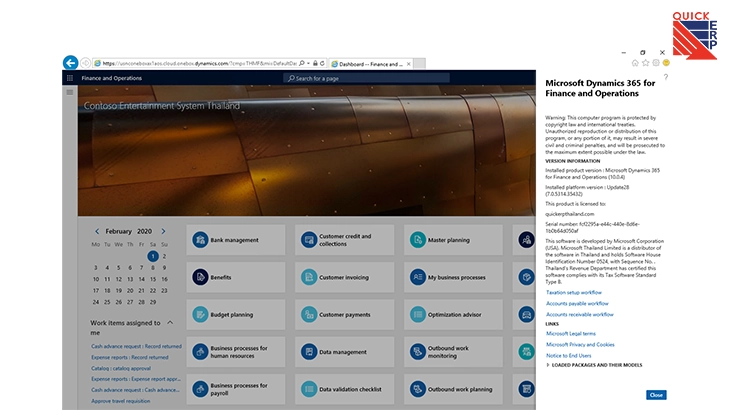The width and height of the screenshot is (729, 410).
Task: Open Catalog catalog approval work item
Action: [121, 368]
